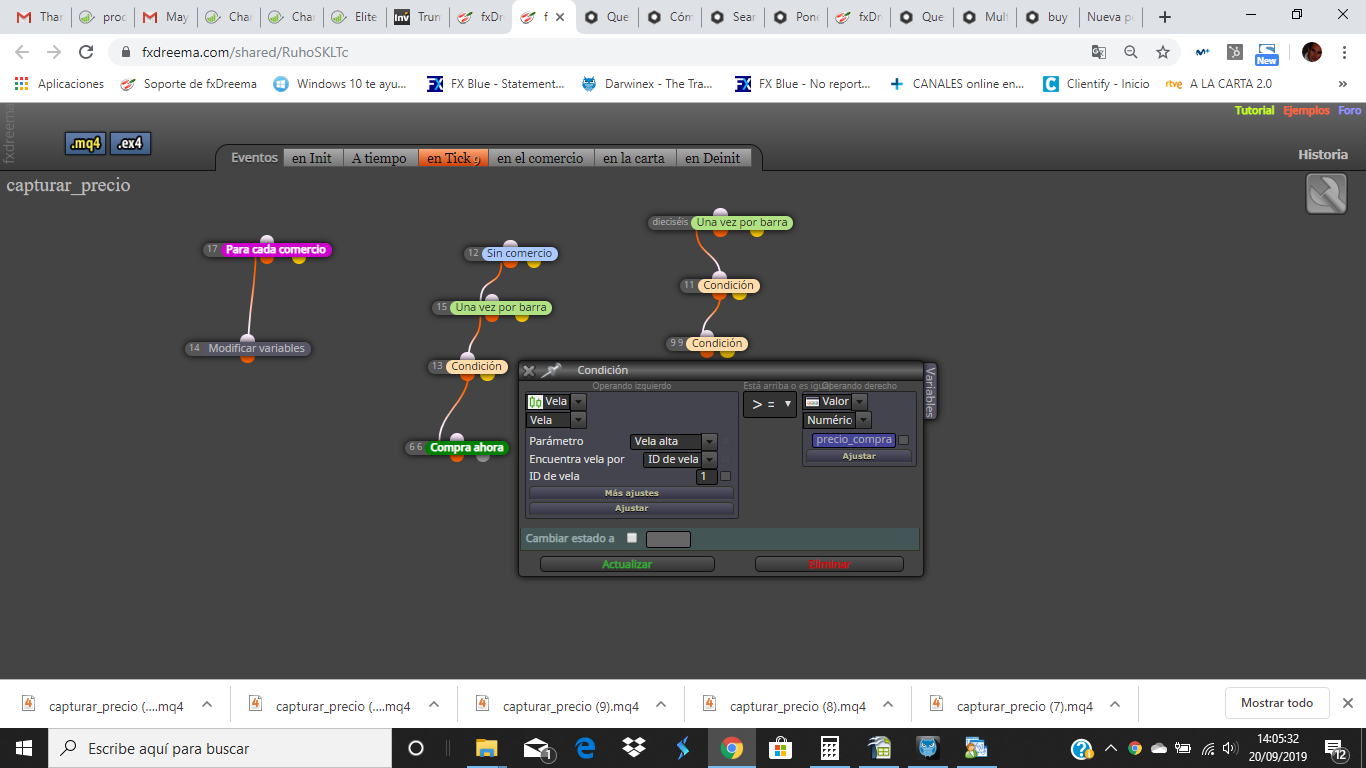Click the precio_compra variable field
The image size is (1366, 768).
(854, 440)
